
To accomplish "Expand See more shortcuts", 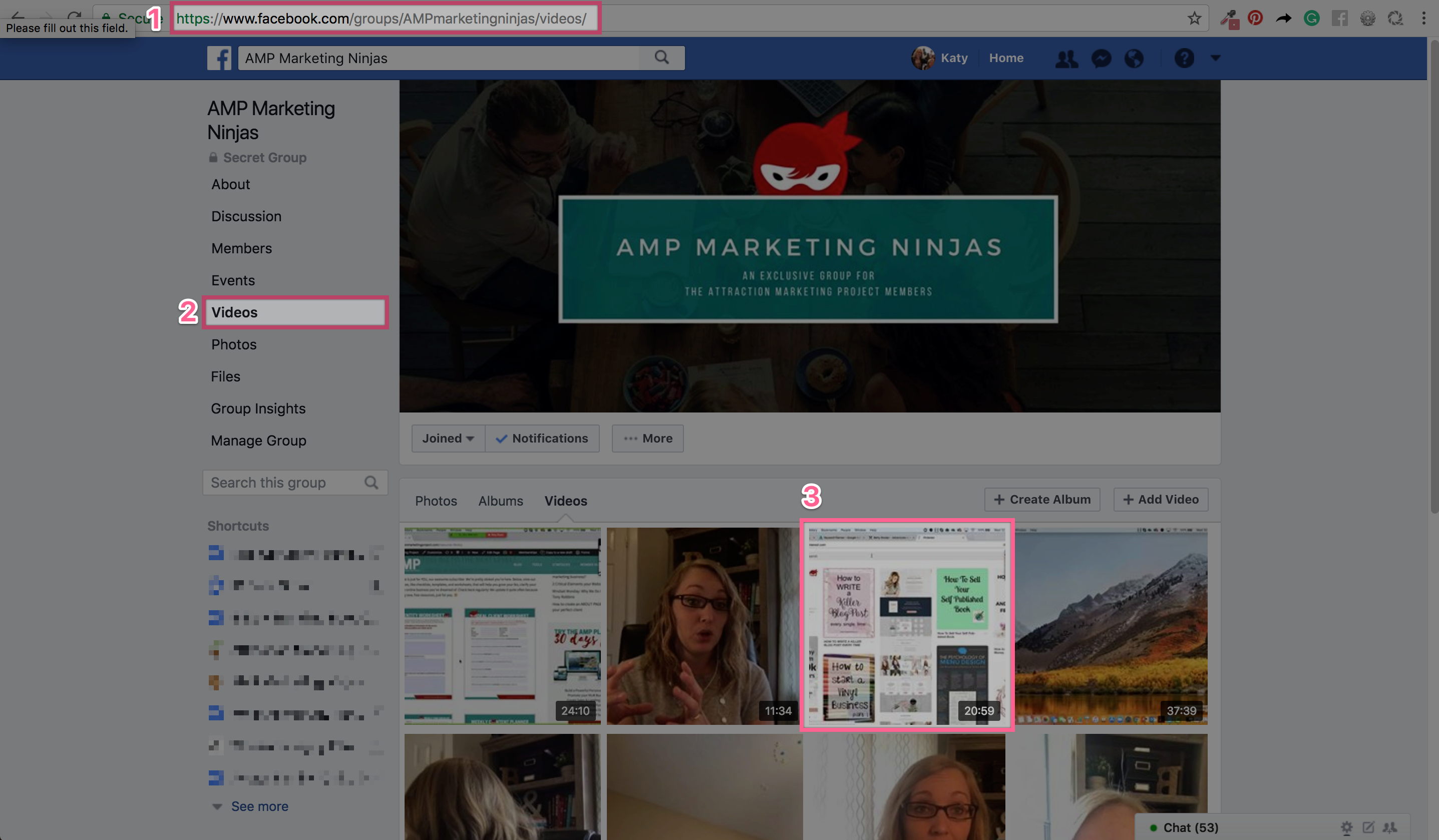I will [x=259, y=806].
